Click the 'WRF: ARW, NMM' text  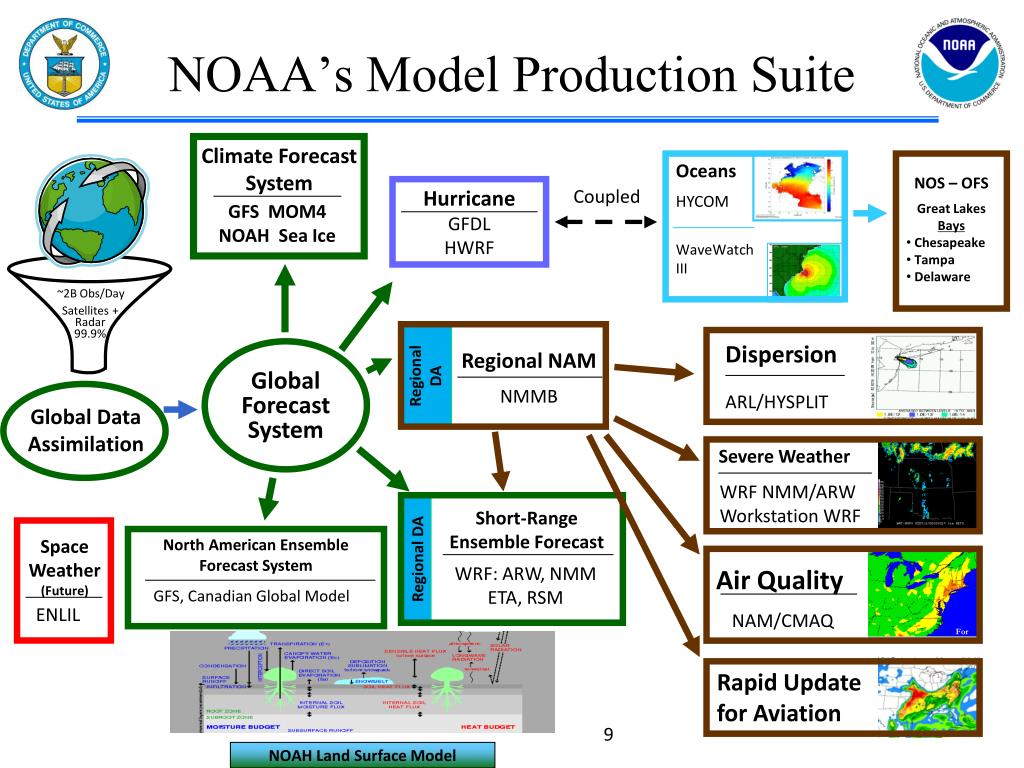525,574
